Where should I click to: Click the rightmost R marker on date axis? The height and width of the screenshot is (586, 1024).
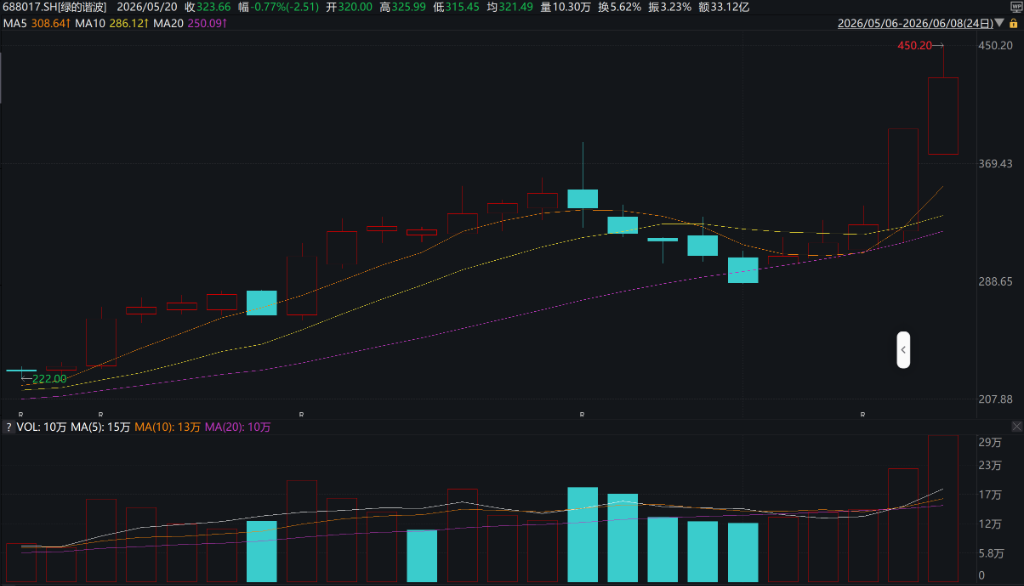pos(863,415)
